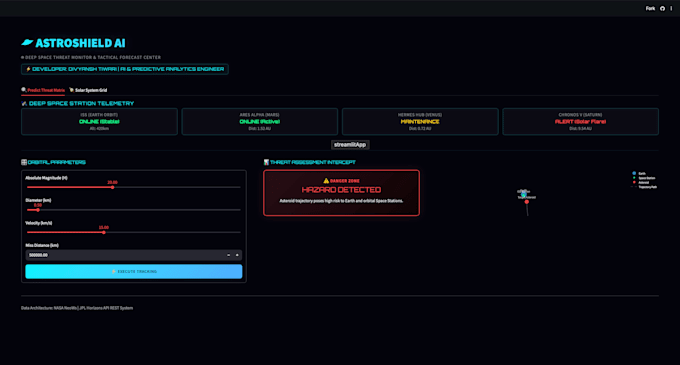Click the Execute Tracking button

[x=134, y=271]
